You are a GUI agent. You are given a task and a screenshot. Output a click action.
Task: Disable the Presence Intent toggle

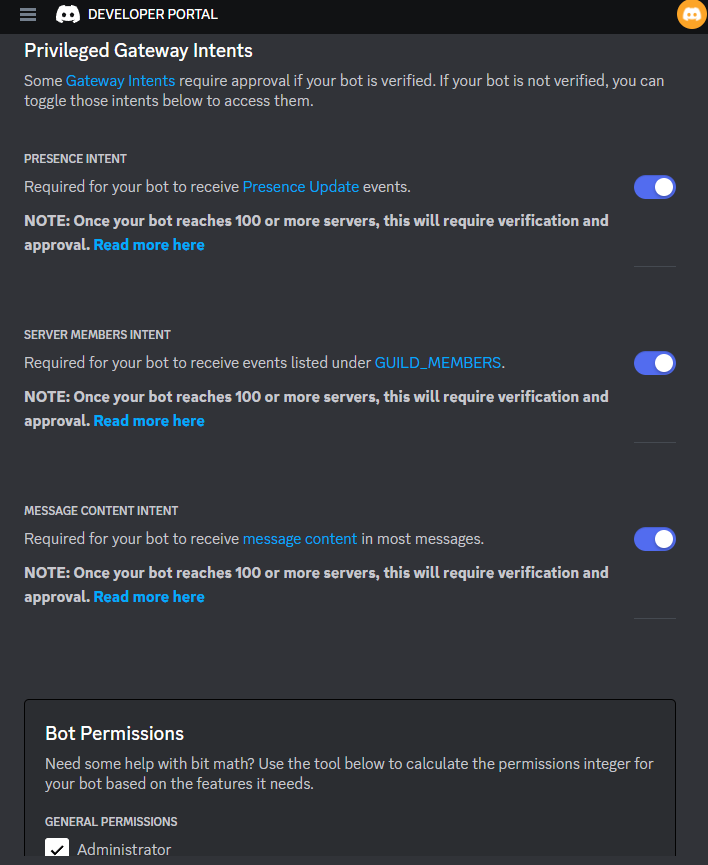(x=654, y=187)
